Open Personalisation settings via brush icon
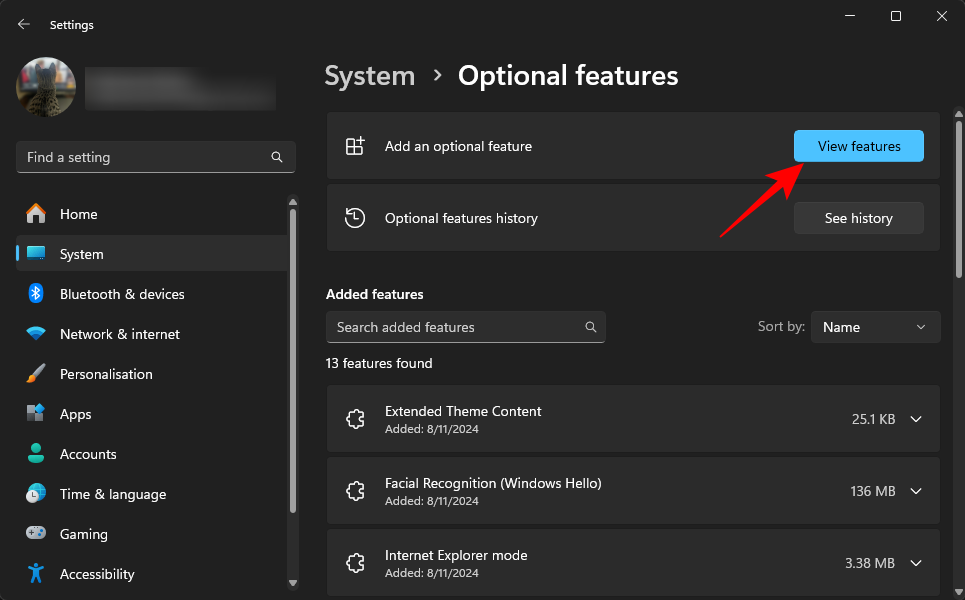 (x=35, y=374)
